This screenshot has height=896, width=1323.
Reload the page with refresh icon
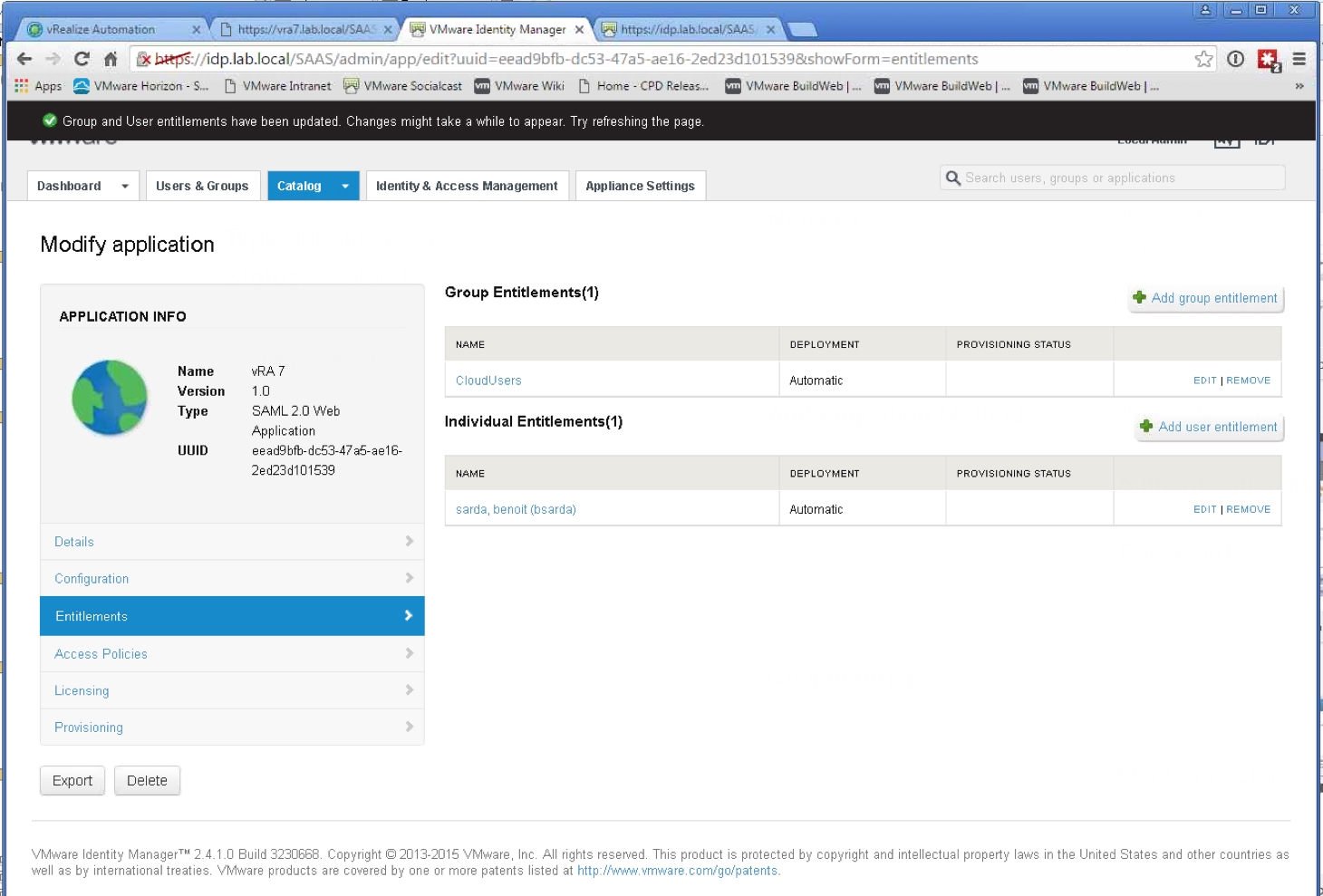(x=82, y=59)
